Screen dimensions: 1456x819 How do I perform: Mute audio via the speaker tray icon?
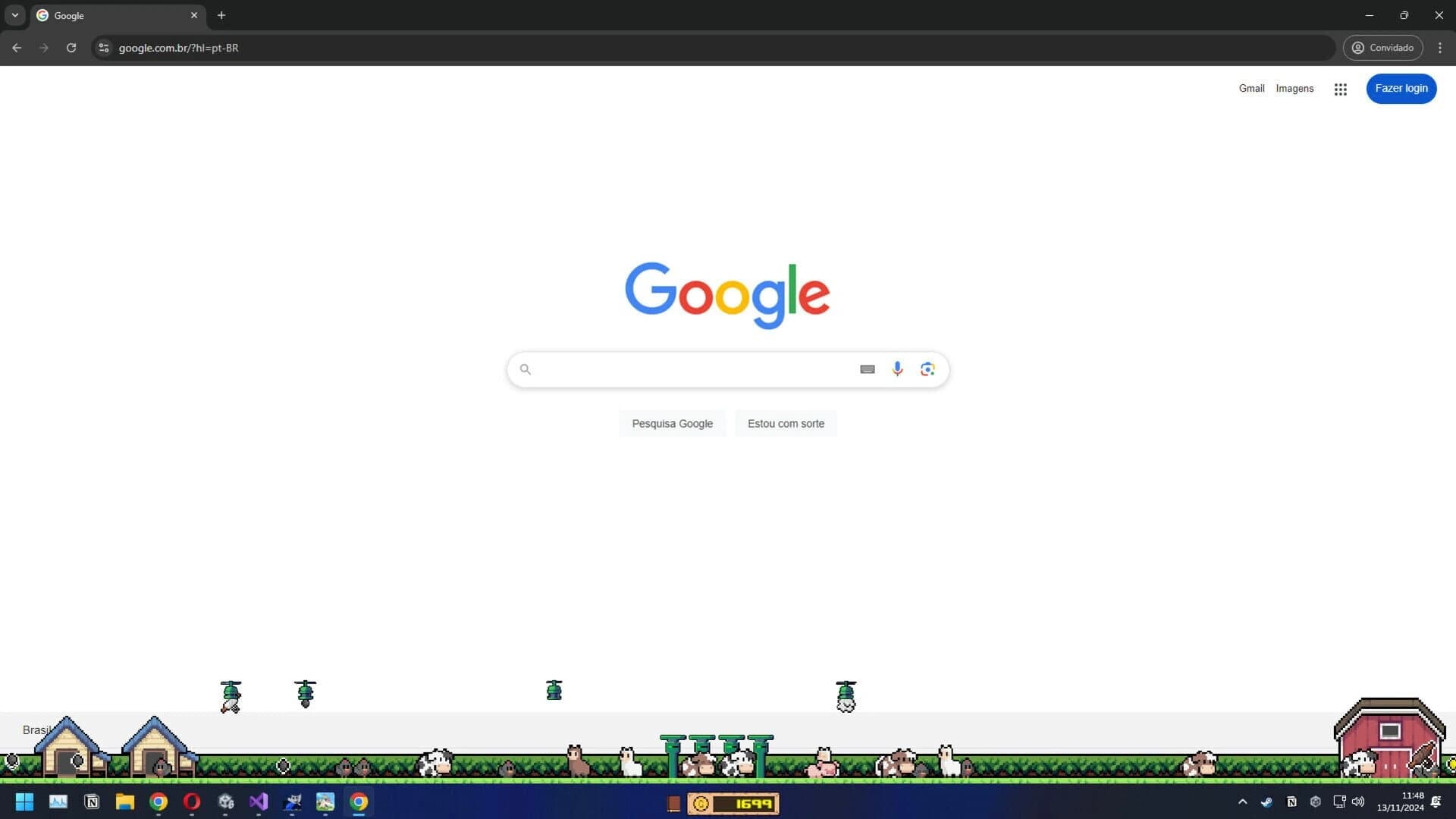(1357, 802)
